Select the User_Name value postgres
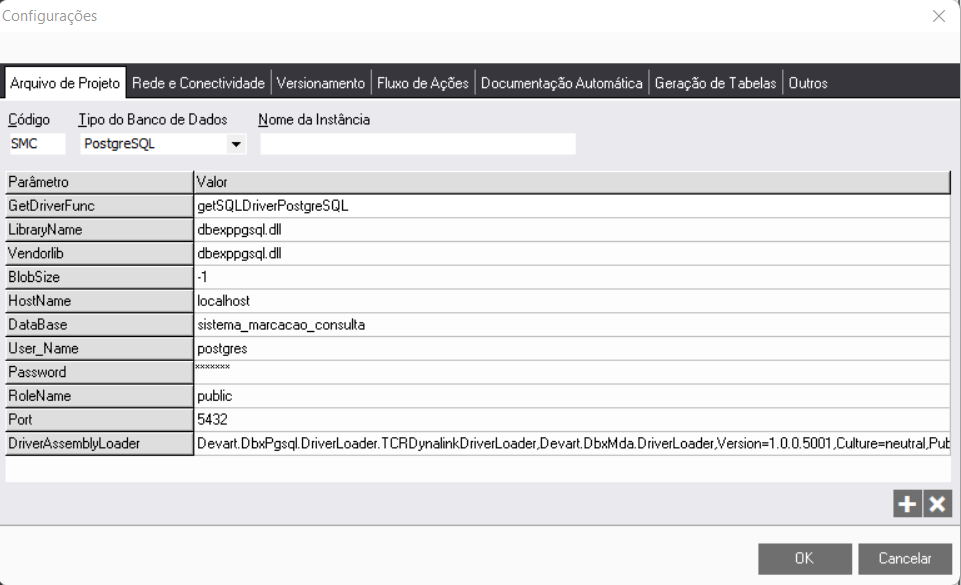The width and height of the screenshot is (961, 585). [570, 348]
